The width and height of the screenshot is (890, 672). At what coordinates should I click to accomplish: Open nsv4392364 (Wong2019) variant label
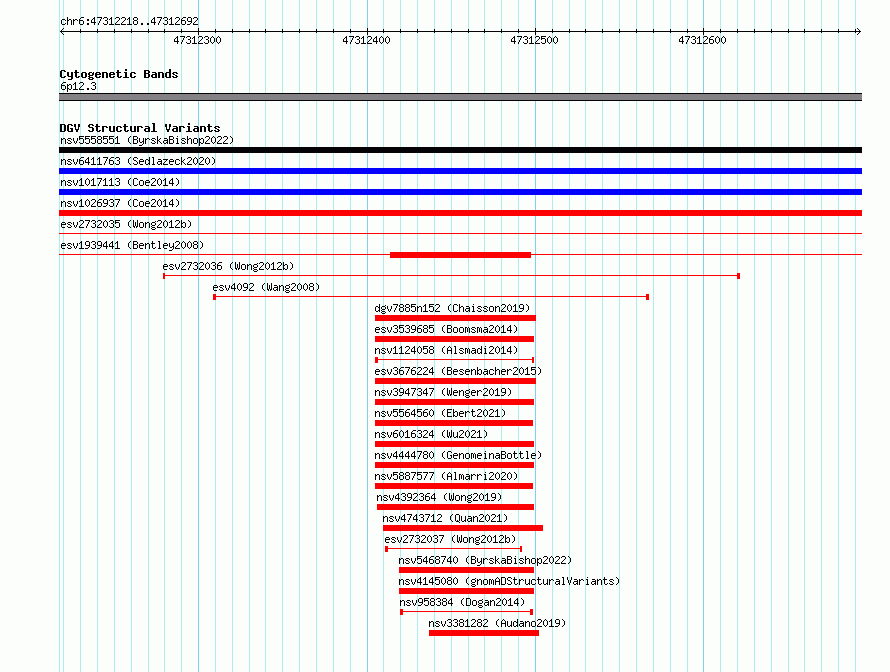click(439, 497)
